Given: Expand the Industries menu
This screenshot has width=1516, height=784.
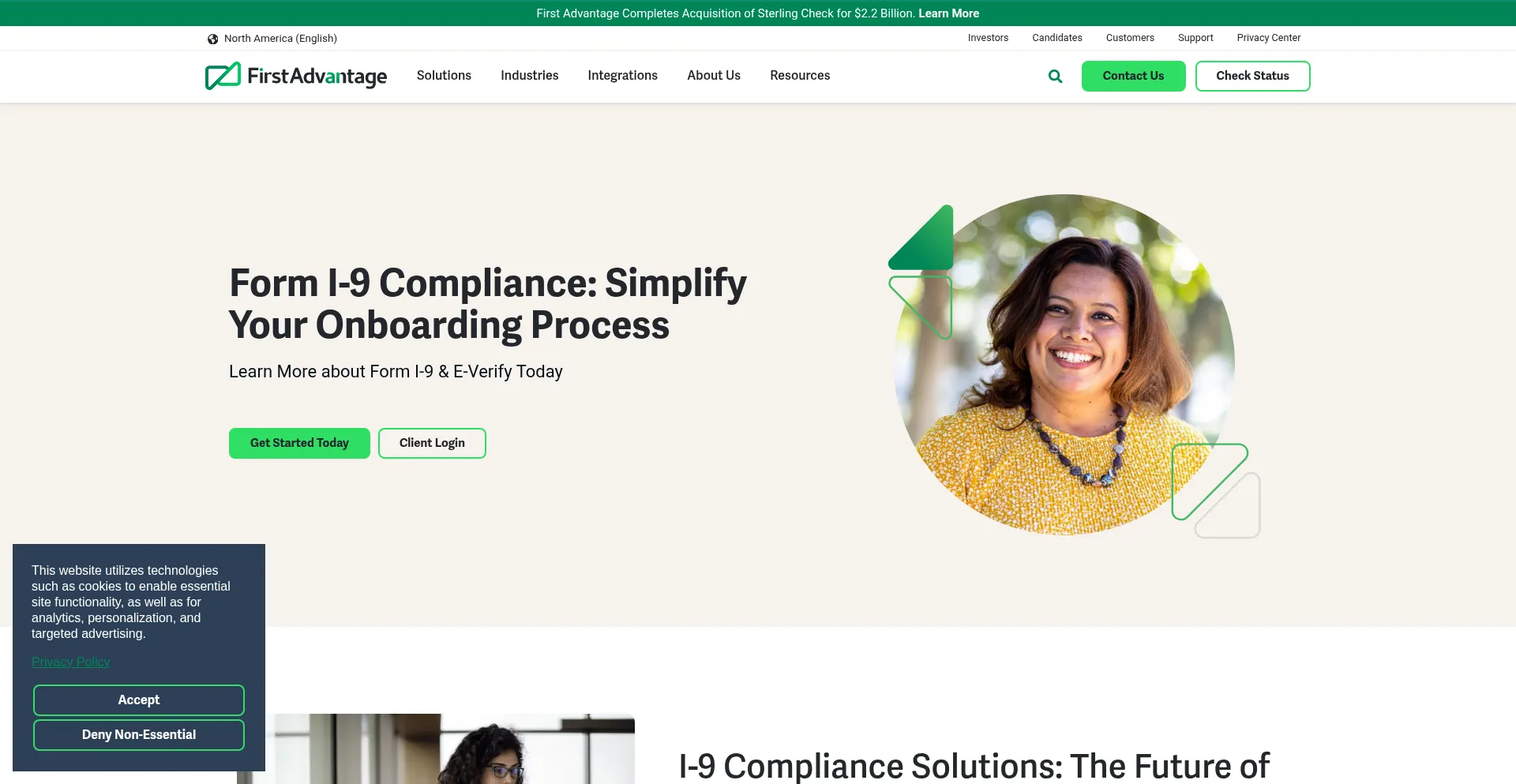Looking at the screenshot, I should coord(529,76).
